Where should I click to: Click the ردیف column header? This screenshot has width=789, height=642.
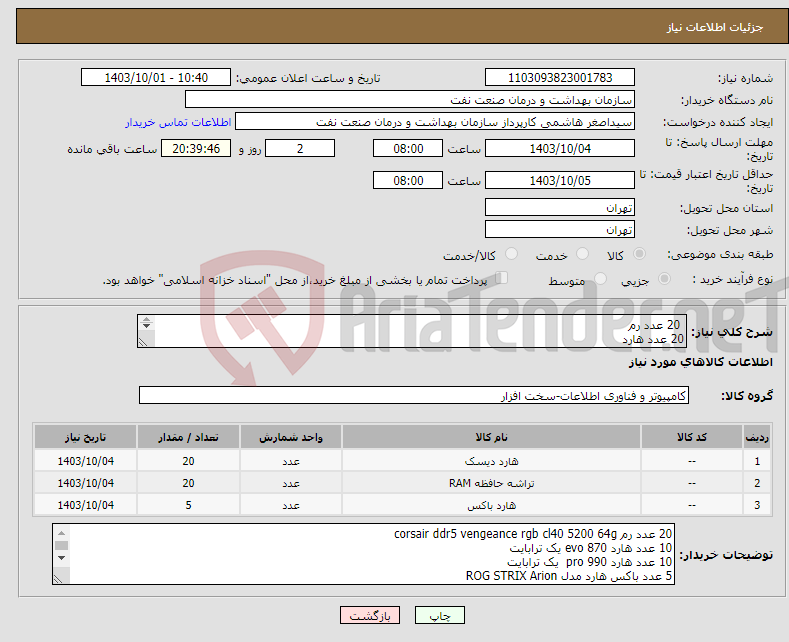[757, 437]
